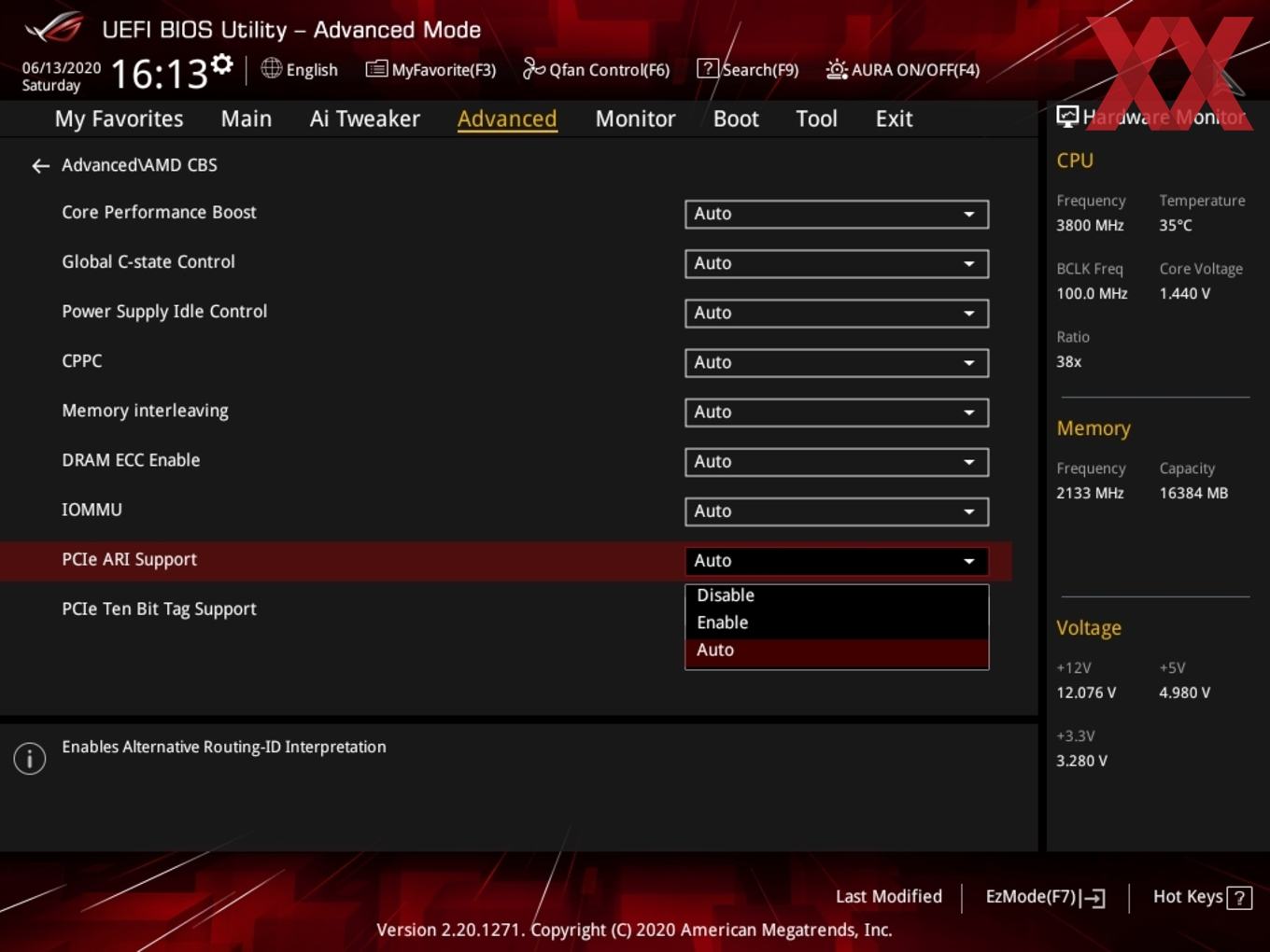Click memory capacity 16384 MB value
The width and height of the screenshot is (1270, 952).
(1193, 494)
